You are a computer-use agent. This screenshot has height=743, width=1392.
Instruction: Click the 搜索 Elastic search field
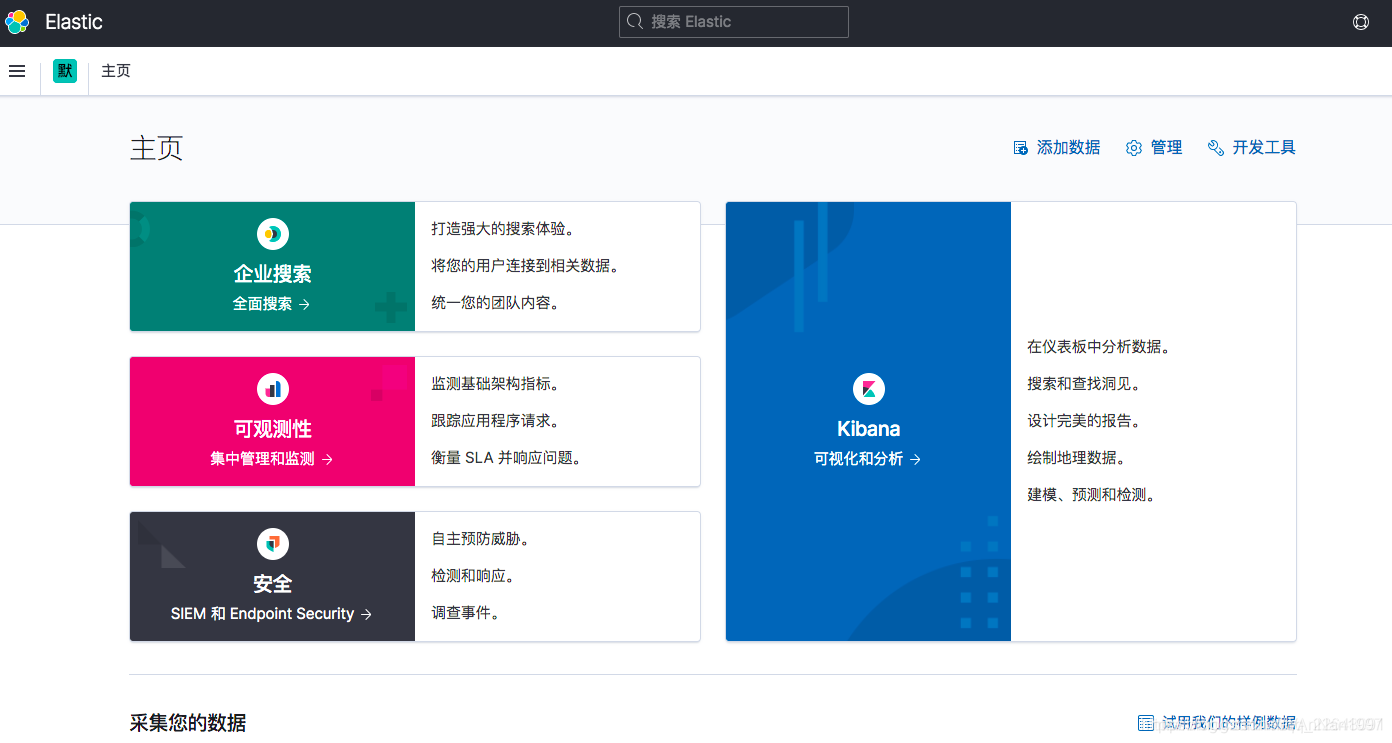733,21
